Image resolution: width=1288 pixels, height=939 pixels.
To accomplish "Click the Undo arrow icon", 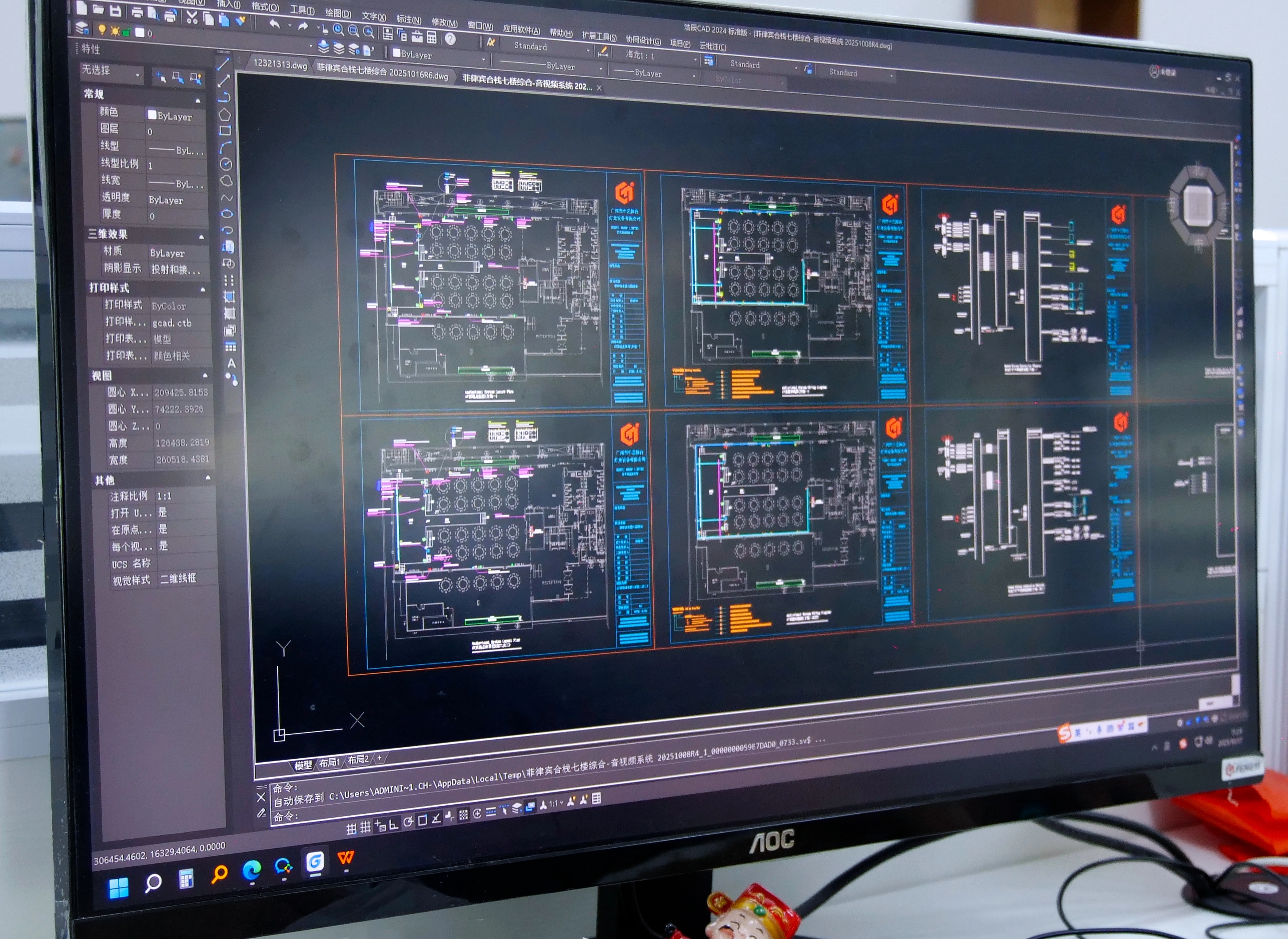I will tap(275, 23).
